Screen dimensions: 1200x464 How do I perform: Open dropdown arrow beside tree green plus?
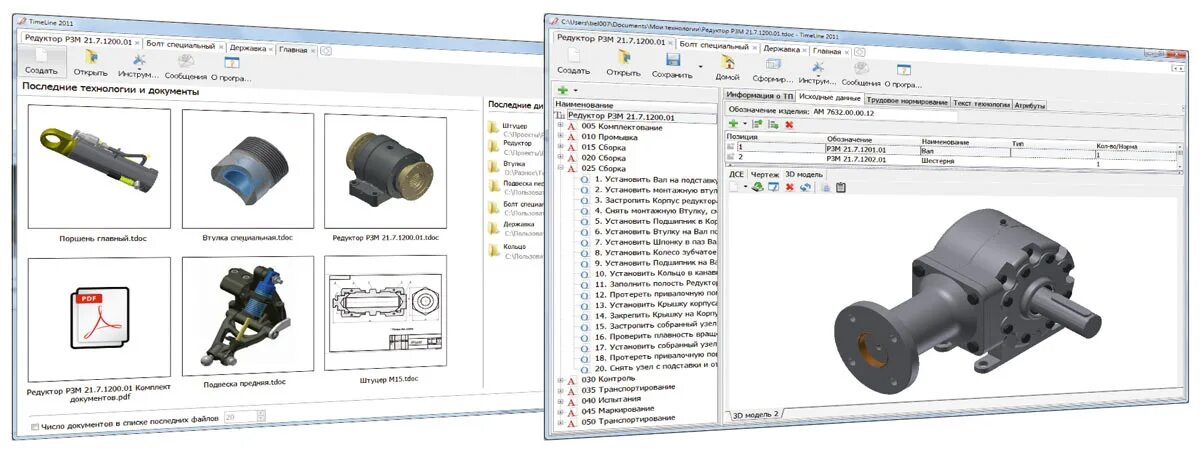click(x=575, y=91)
